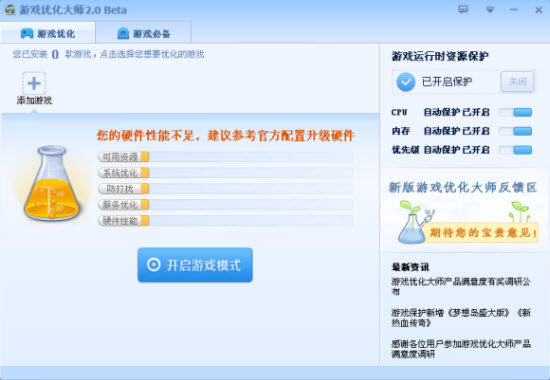Open the 新版游戏优化大师反馈区 banner

464,211
